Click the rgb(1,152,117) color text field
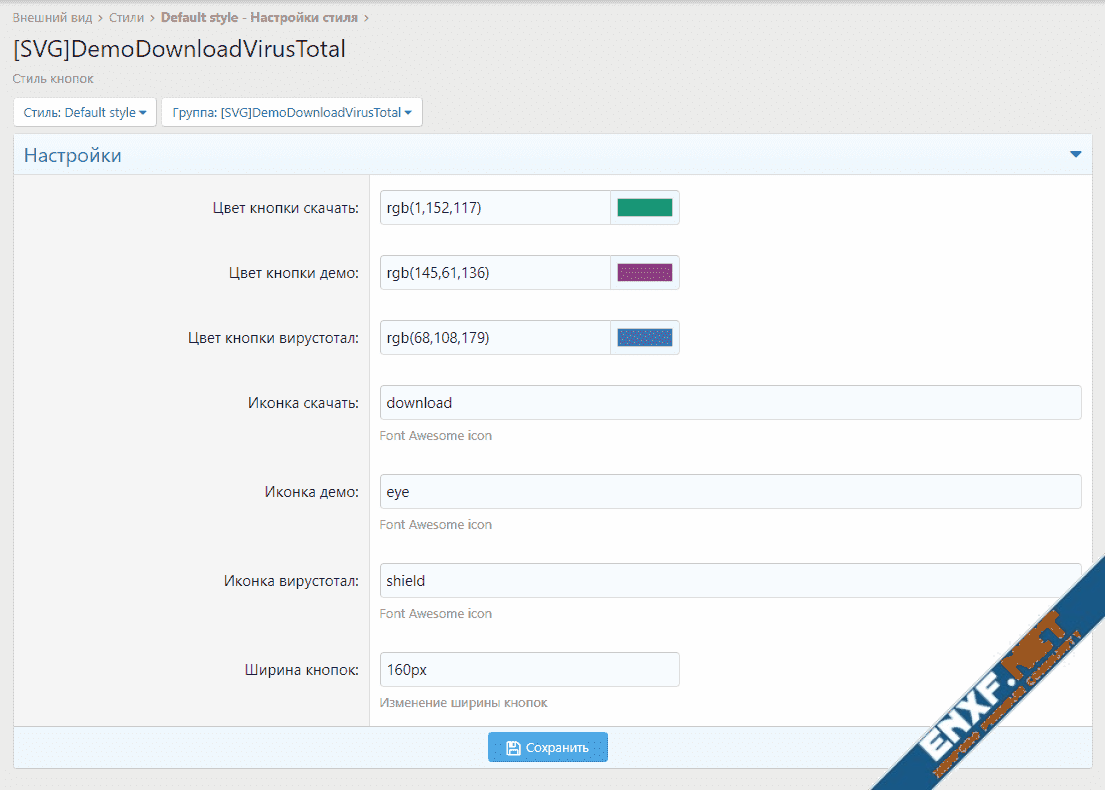 point(495,208)
